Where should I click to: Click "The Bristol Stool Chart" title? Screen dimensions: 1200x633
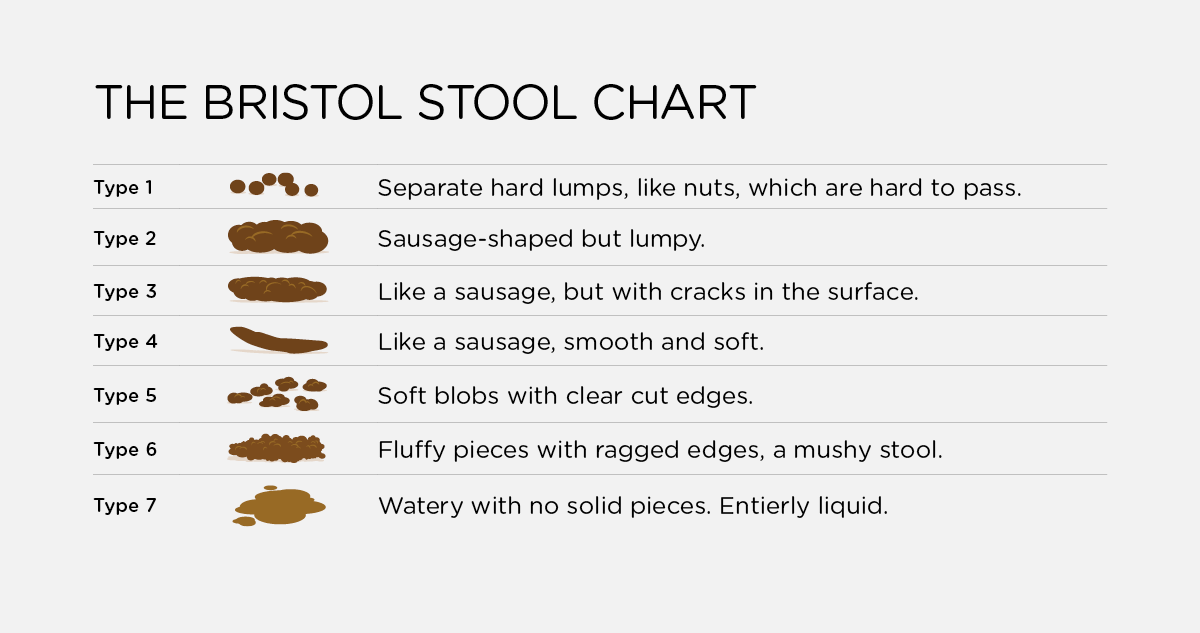(x=425, y=104)
